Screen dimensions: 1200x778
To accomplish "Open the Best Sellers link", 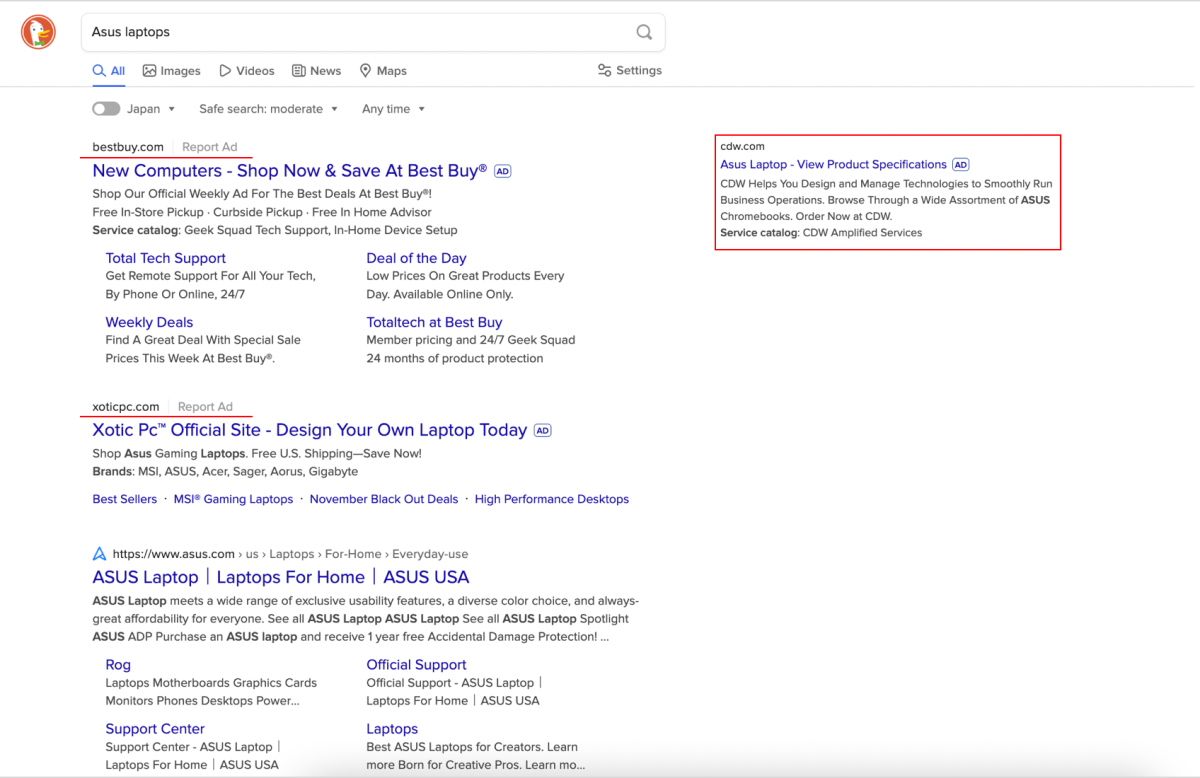I will click(x=125, y=499).
